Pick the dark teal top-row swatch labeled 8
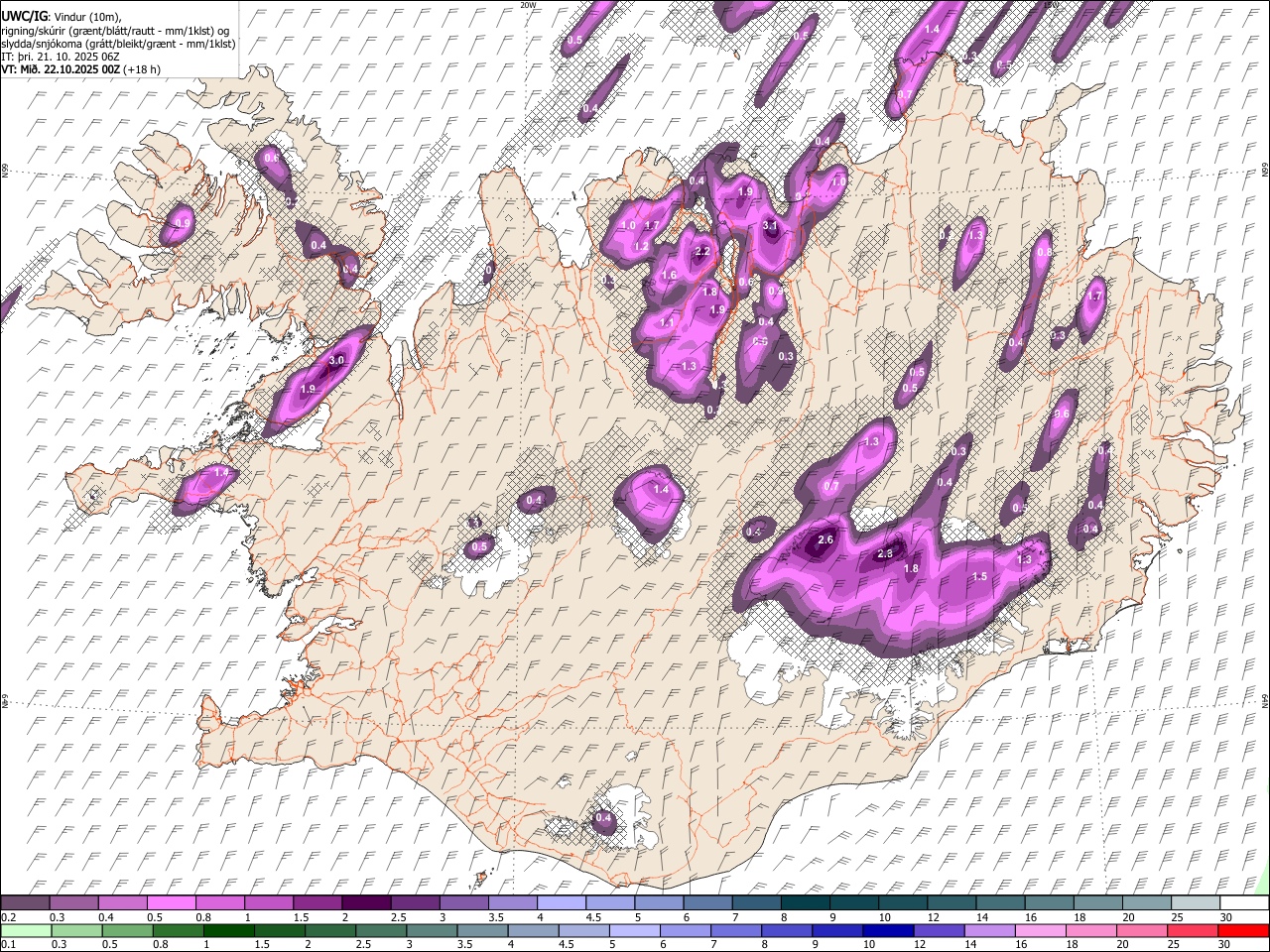The width and height of the screenshot is (1270, 952). (806, 902)
